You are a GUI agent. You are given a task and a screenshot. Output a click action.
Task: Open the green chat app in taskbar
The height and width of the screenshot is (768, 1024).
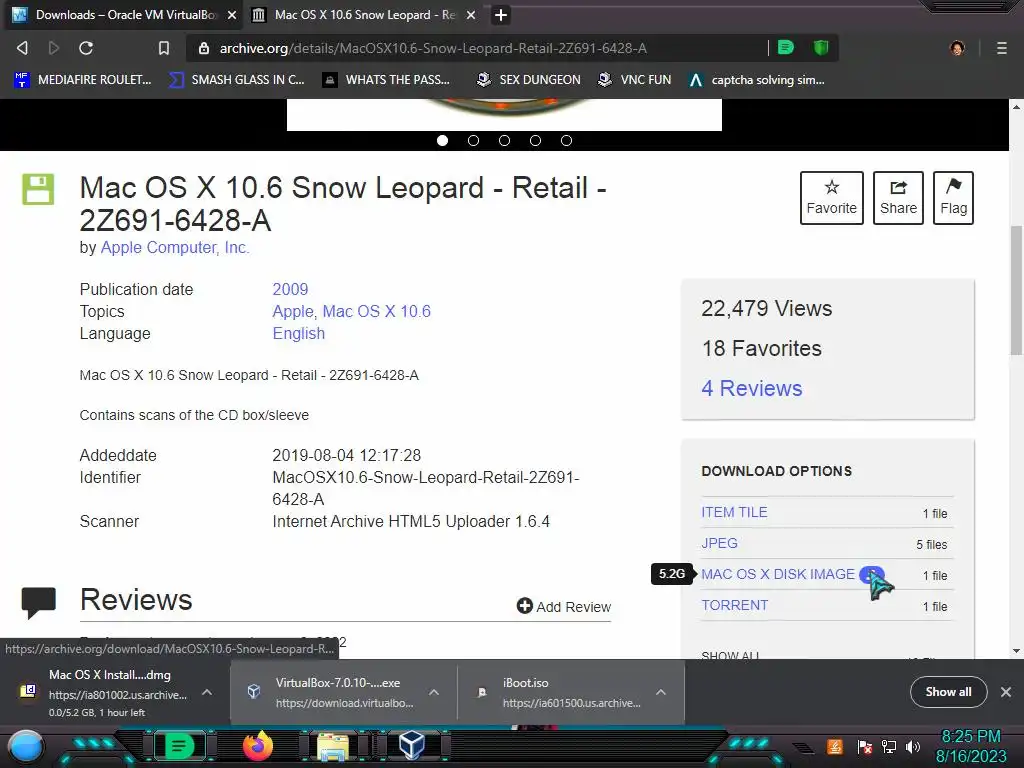point(179,746)
